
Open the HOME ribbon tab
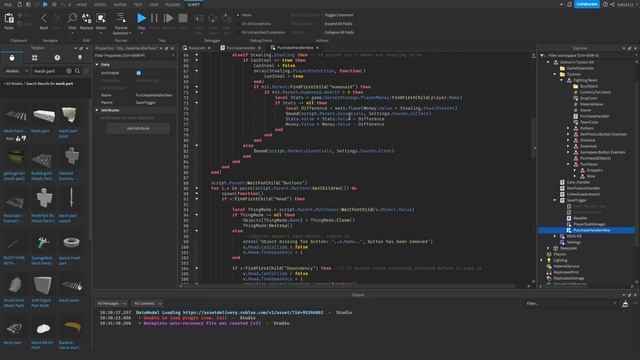coord(82,4)
